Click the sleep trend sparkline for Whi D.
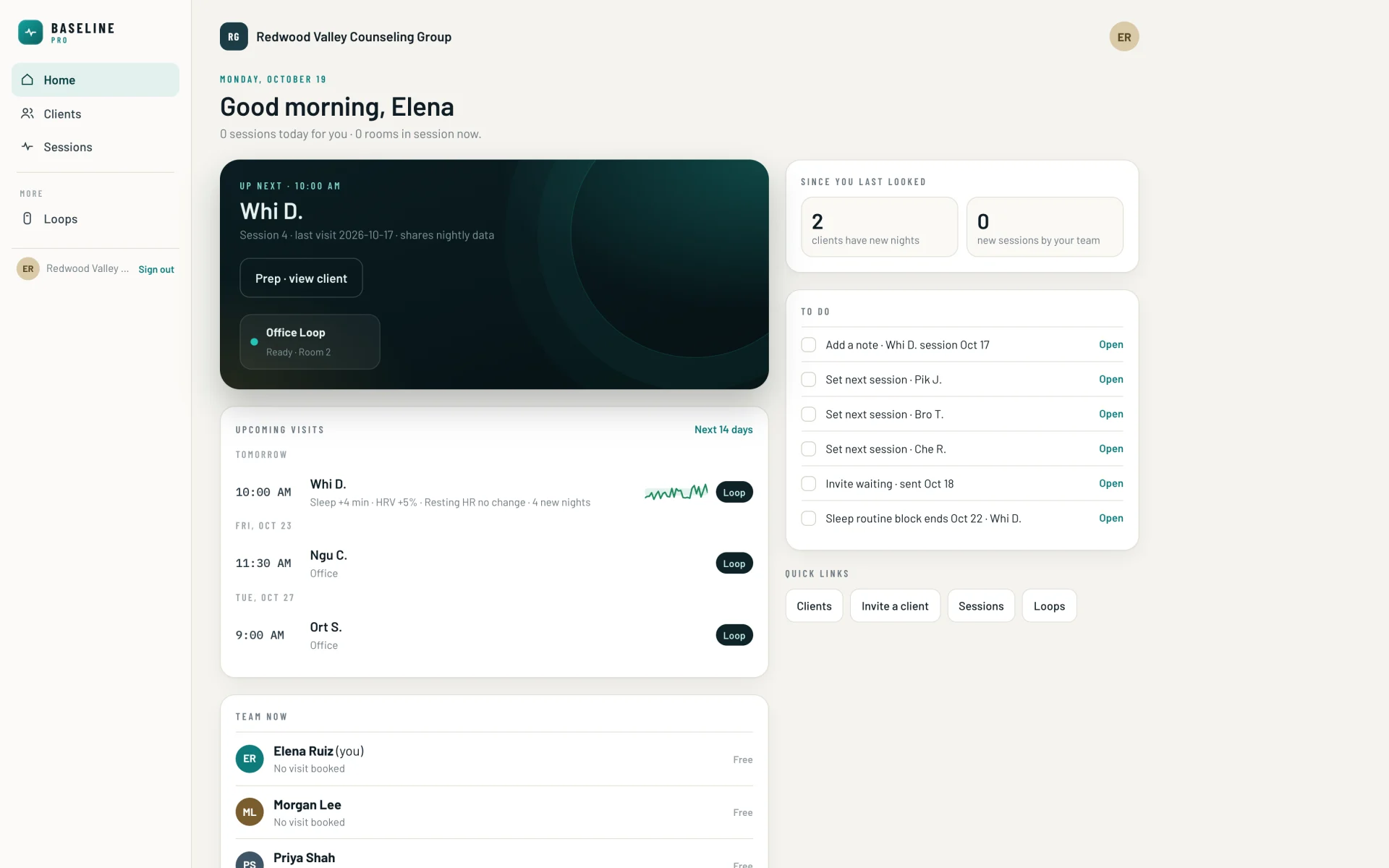 tap(676, 493)
